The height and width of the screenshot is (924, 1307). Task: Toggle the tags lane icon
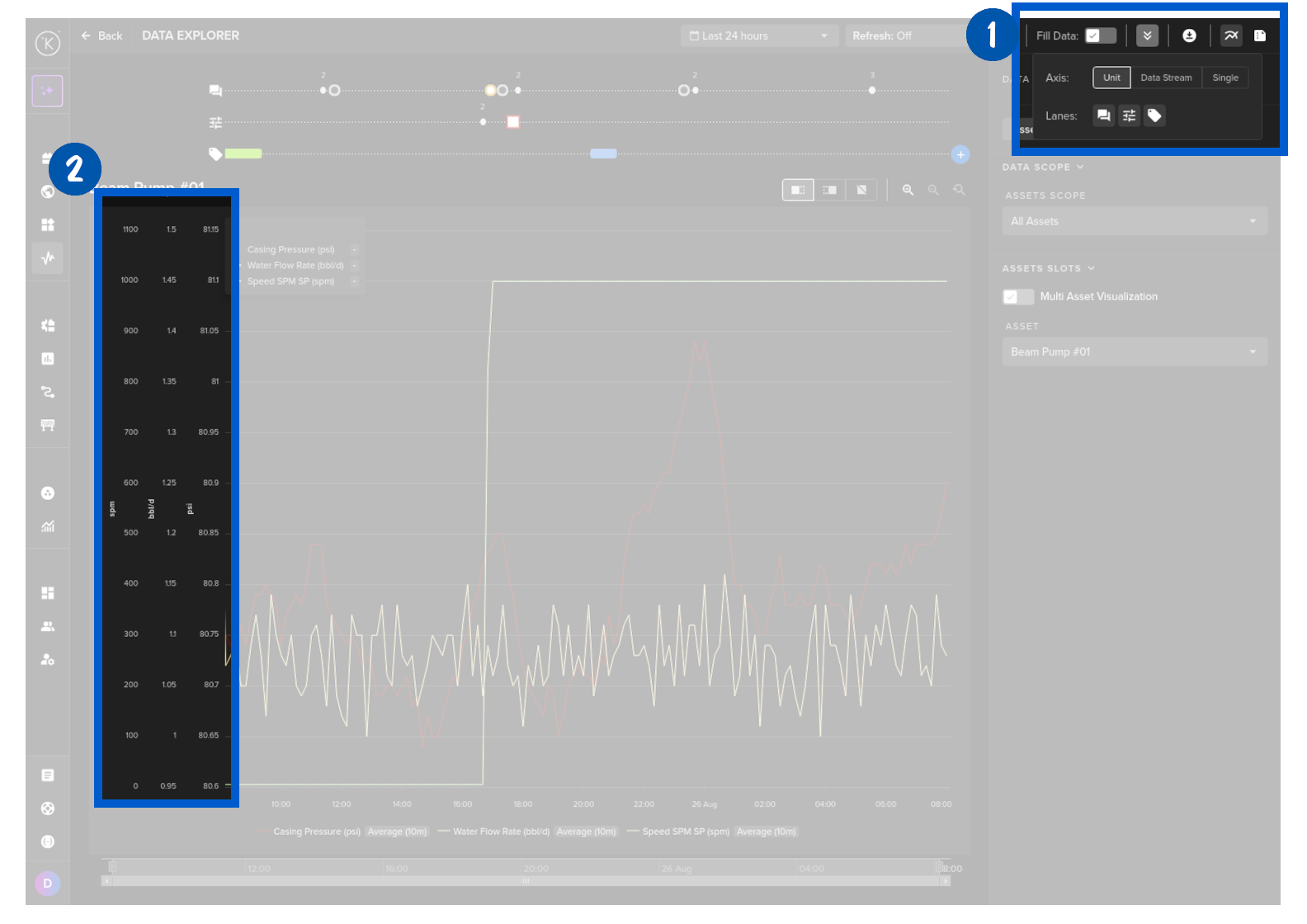[x=1154, y=115]
